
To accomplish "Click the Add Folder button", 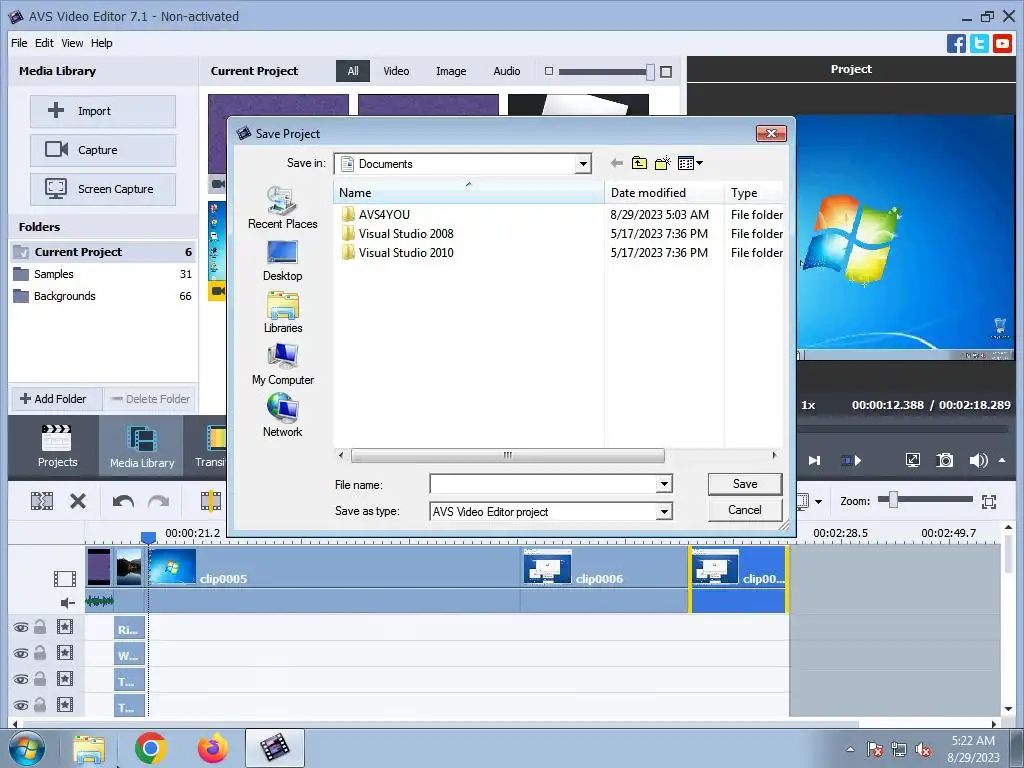I will (x=55, y=399).
